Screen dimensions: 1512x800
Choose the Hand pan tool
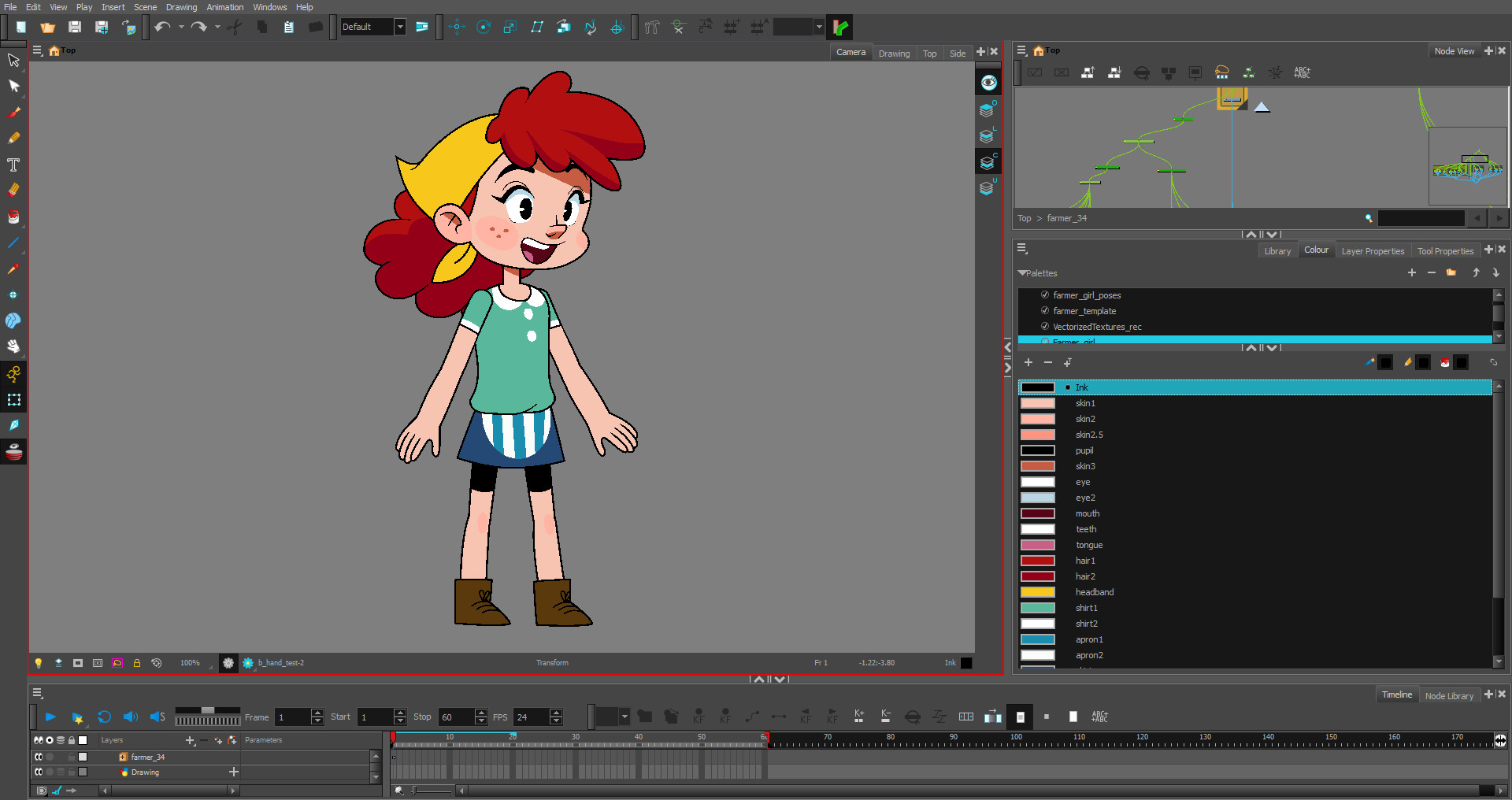pos(13,346)
